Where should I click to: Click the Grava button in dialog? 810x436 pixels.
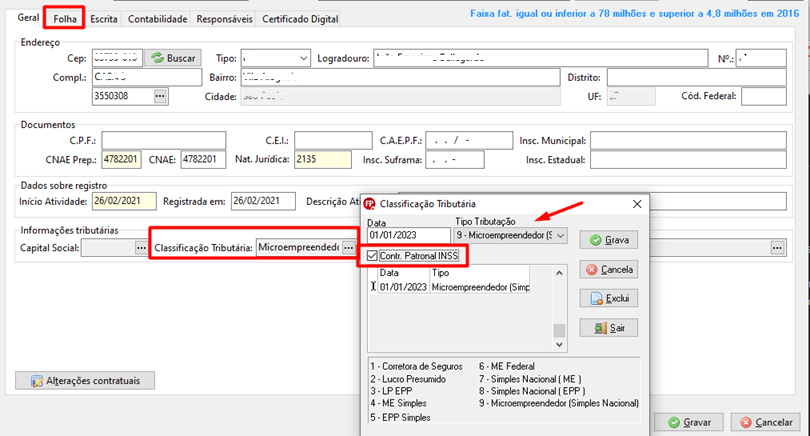tap(609, 240)
